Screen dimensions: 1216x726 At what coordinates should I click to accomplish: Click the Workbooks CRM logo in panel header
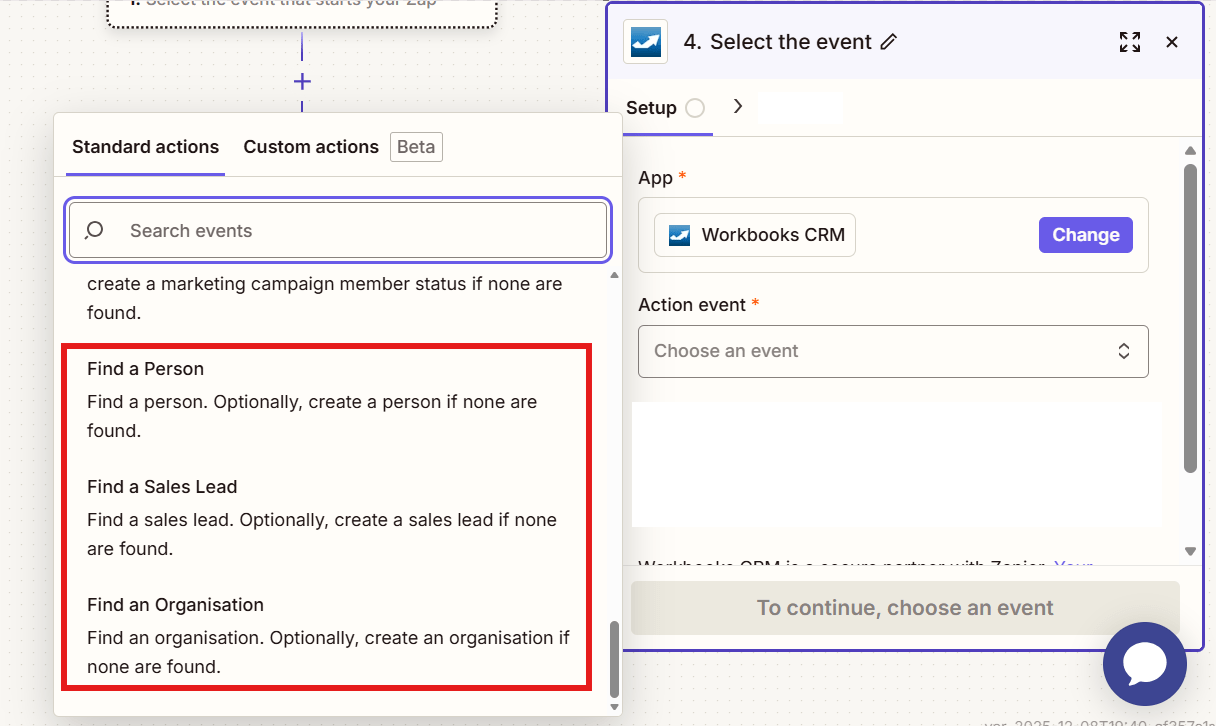[645, 42]
